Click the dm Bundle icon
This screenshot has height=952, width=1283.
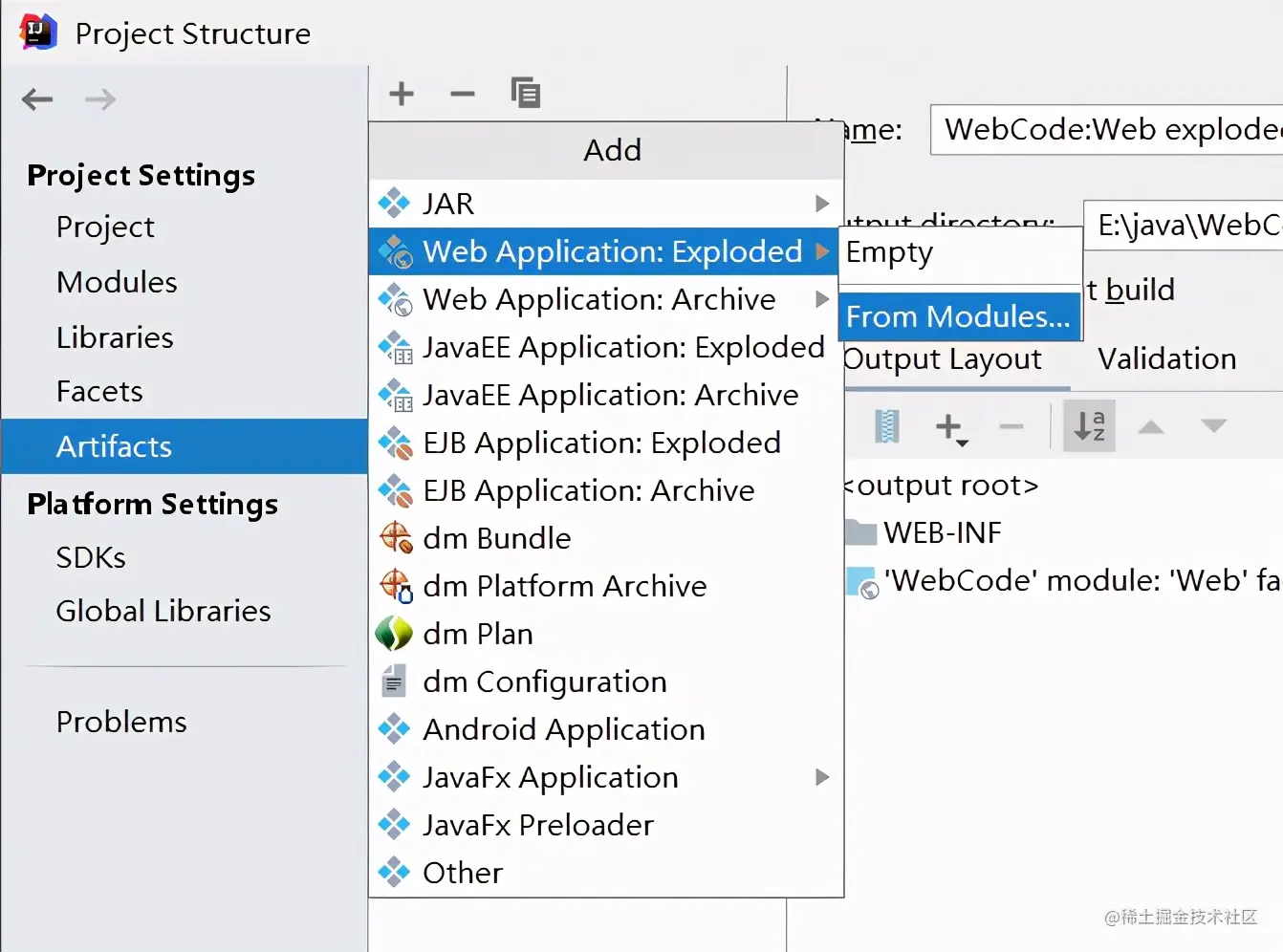click(x=396, y=538)
